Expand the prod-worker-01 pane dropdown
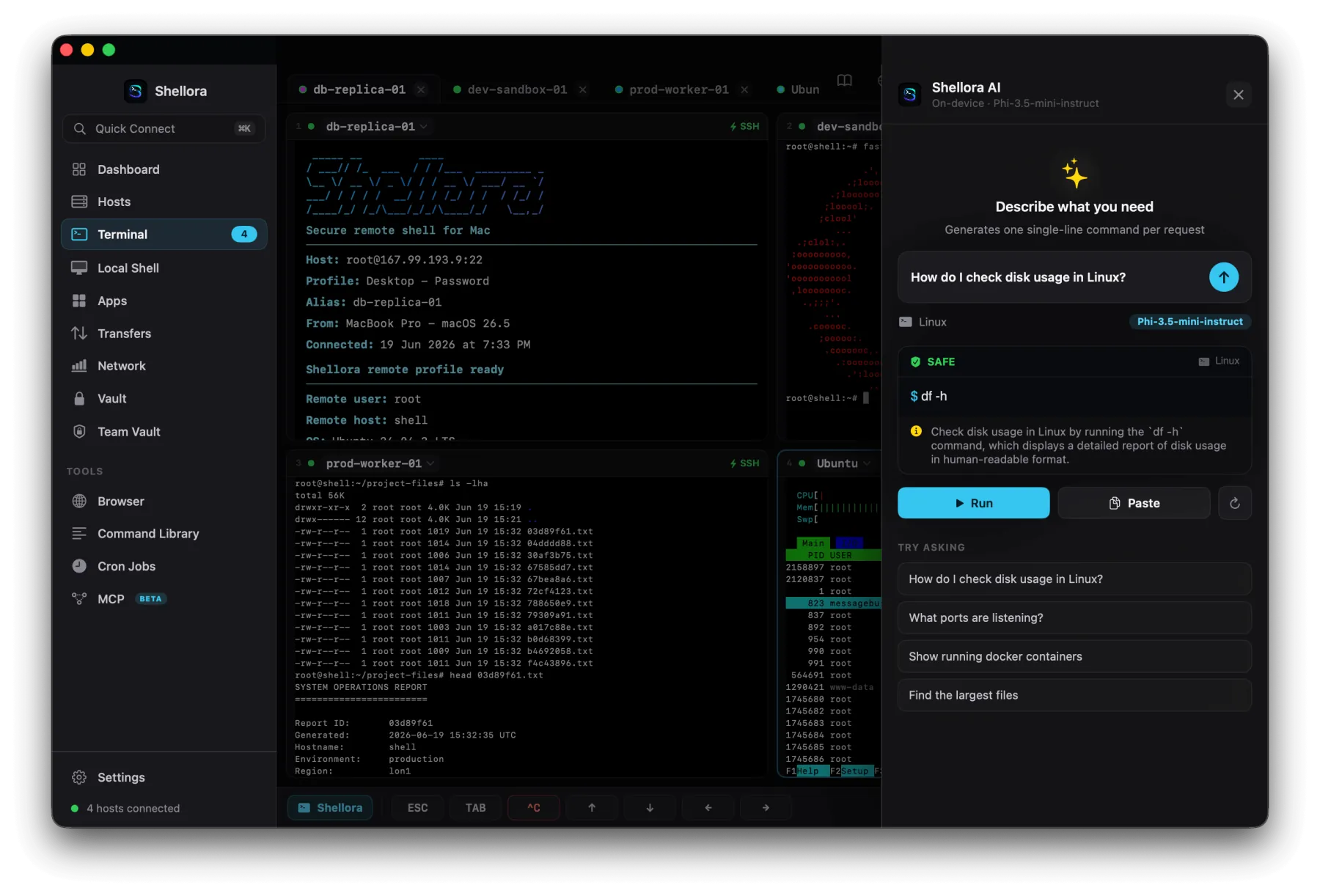This screenshot has width=1320, height=896. coord(430,463)
